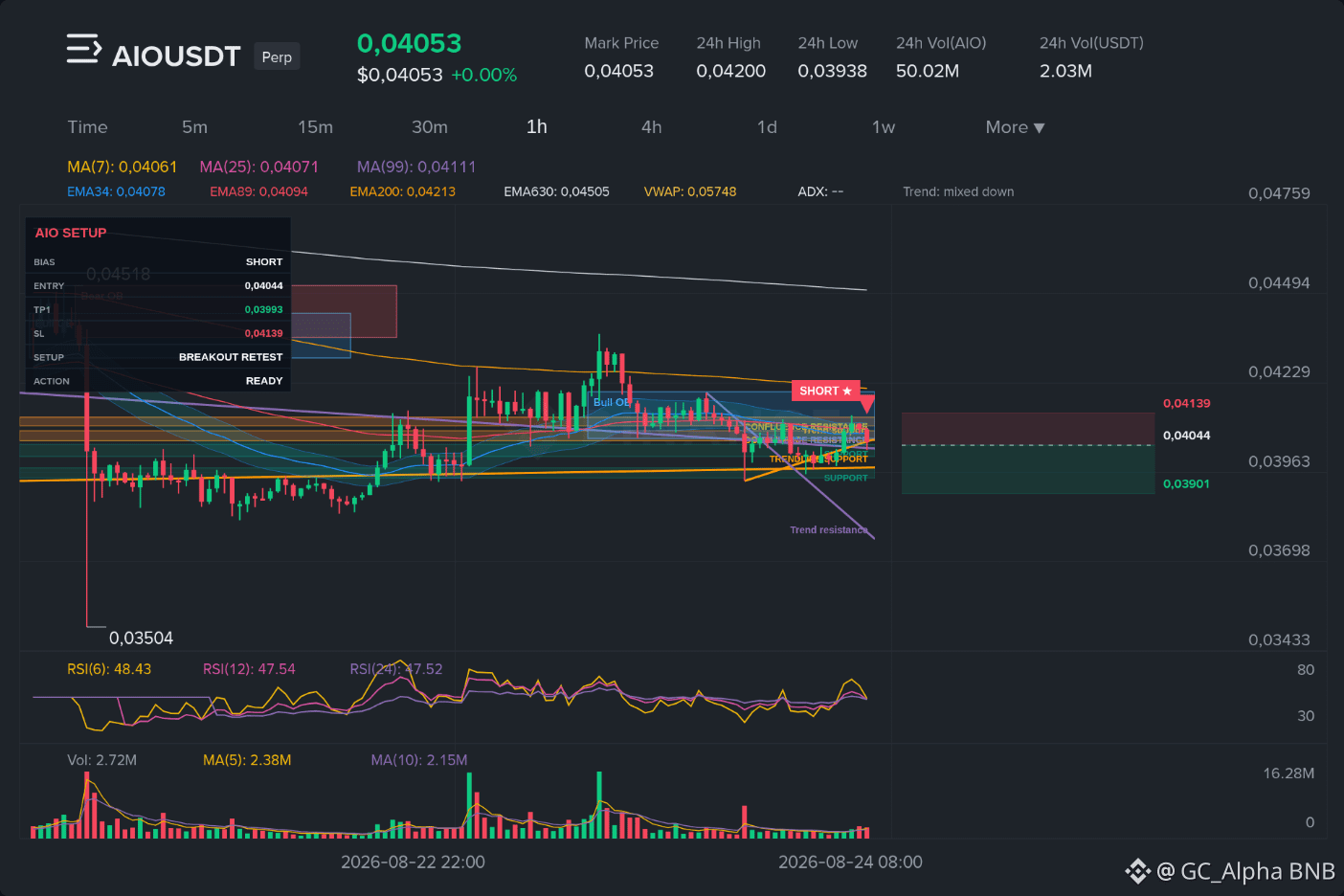Click the EMA630: 0,04505 label
The height and width of the screenshot is (896, 1344).
(556, 191)
